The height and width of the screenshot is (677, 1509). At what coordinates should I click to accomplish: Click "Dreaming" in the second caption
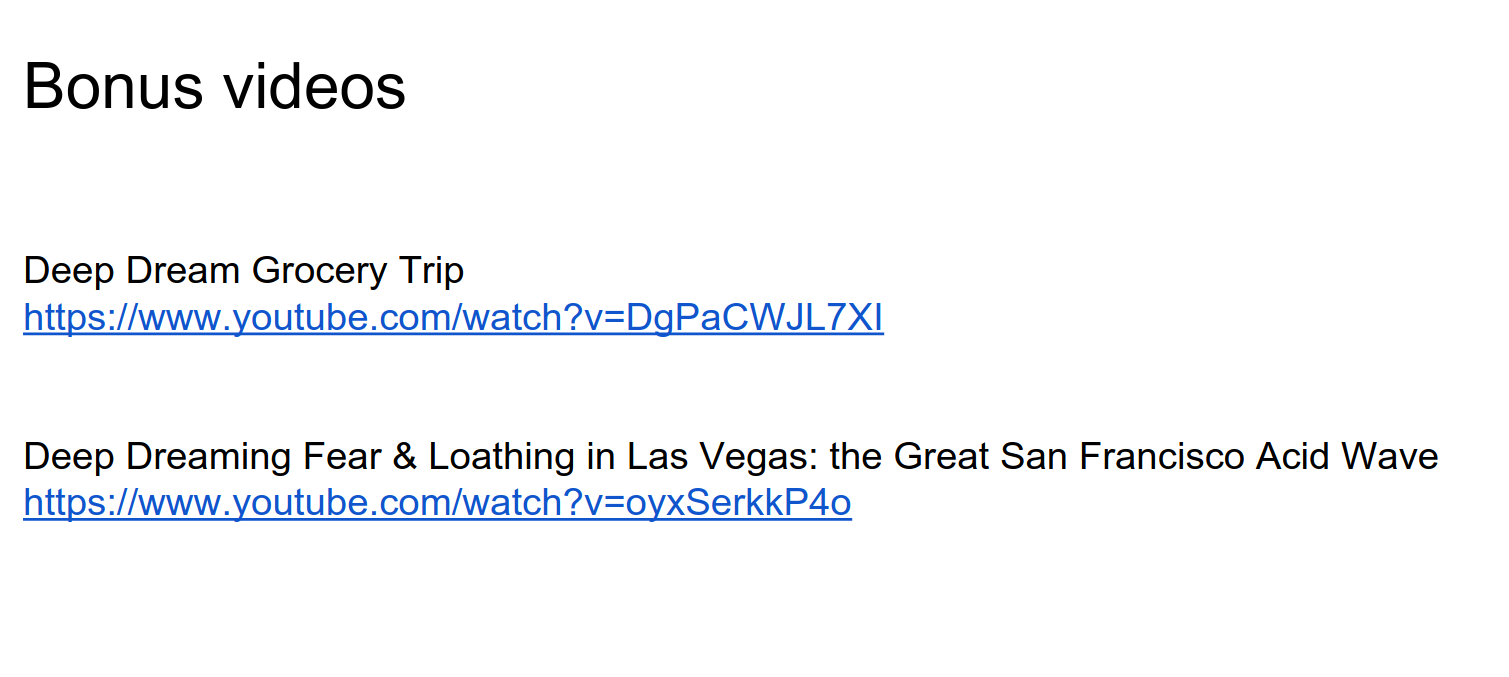tap(208, 457)
